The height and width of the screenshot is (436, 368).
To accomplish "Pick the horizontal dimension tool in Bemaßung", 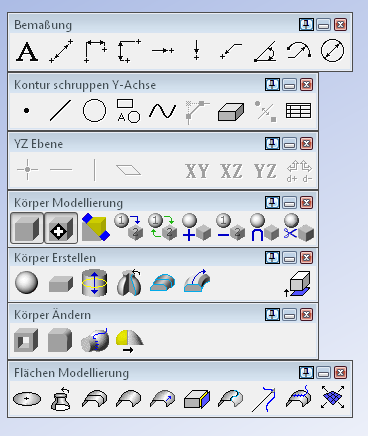I will pos(95,51).
